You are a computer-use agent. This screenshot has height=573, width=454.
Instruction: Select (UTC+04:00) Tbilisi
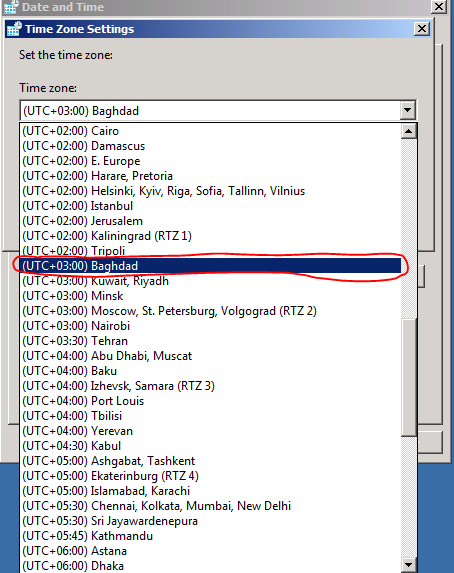pos(211,415)
